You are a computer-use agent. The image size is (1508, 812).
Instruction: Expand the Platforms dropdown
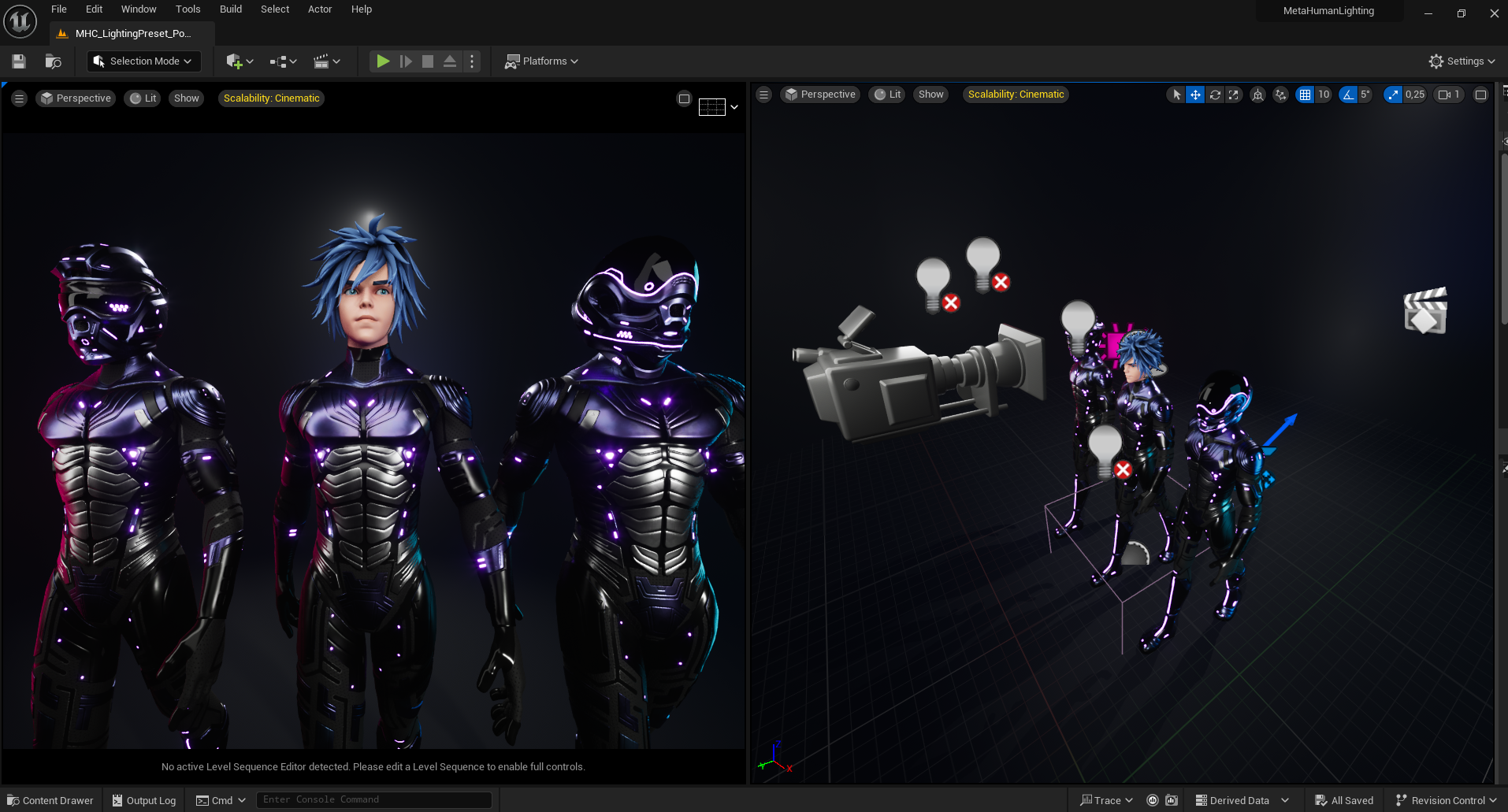[x=542, y=61]
